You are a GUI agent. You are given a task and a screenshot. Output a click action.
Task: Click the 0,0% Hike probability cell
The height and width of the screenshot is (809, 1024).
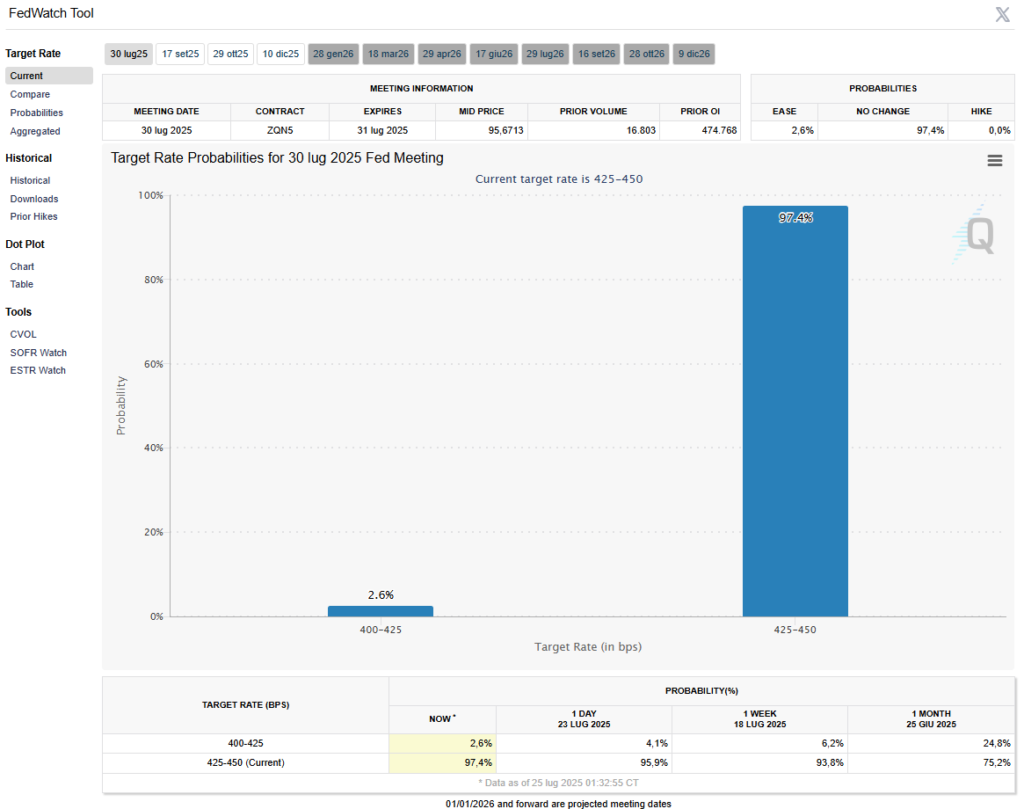click(981, 131)
